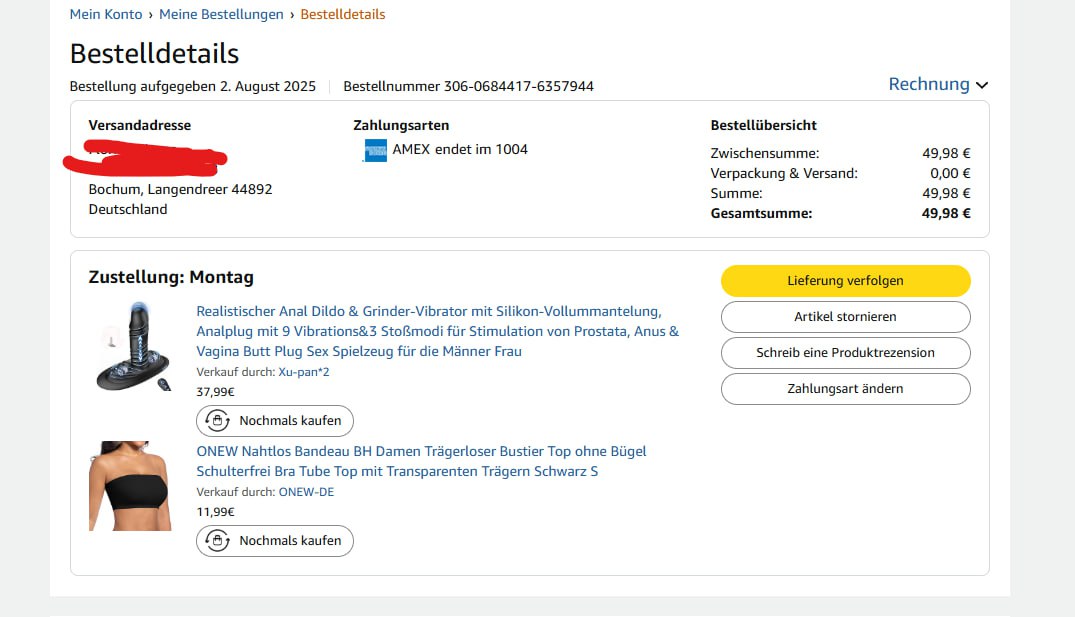1075x617 pixels.
Task: Go to Mein Konto breadcrumb
Action: click(x=106, y=14)
